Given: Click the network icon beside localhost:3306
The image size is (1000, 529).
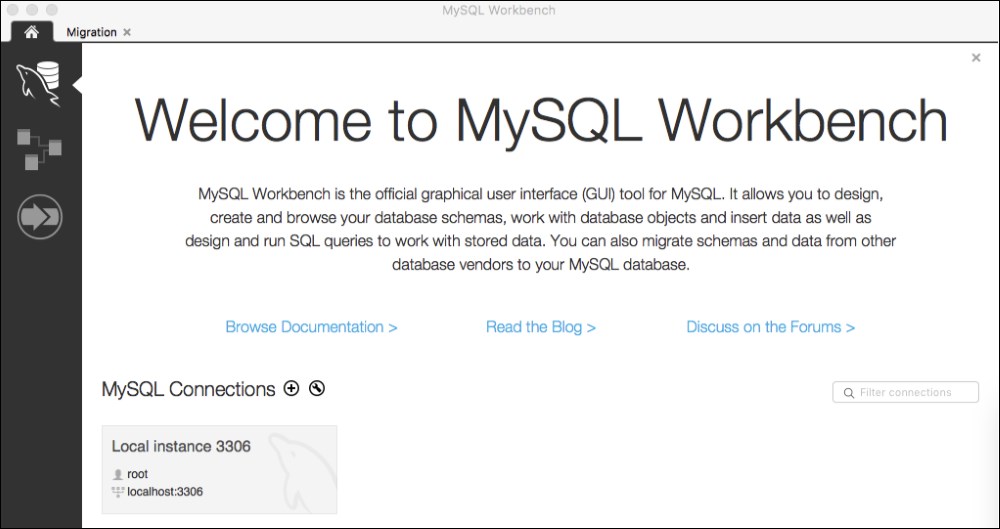Looking at the screenshot, I should tap(117, 491).
